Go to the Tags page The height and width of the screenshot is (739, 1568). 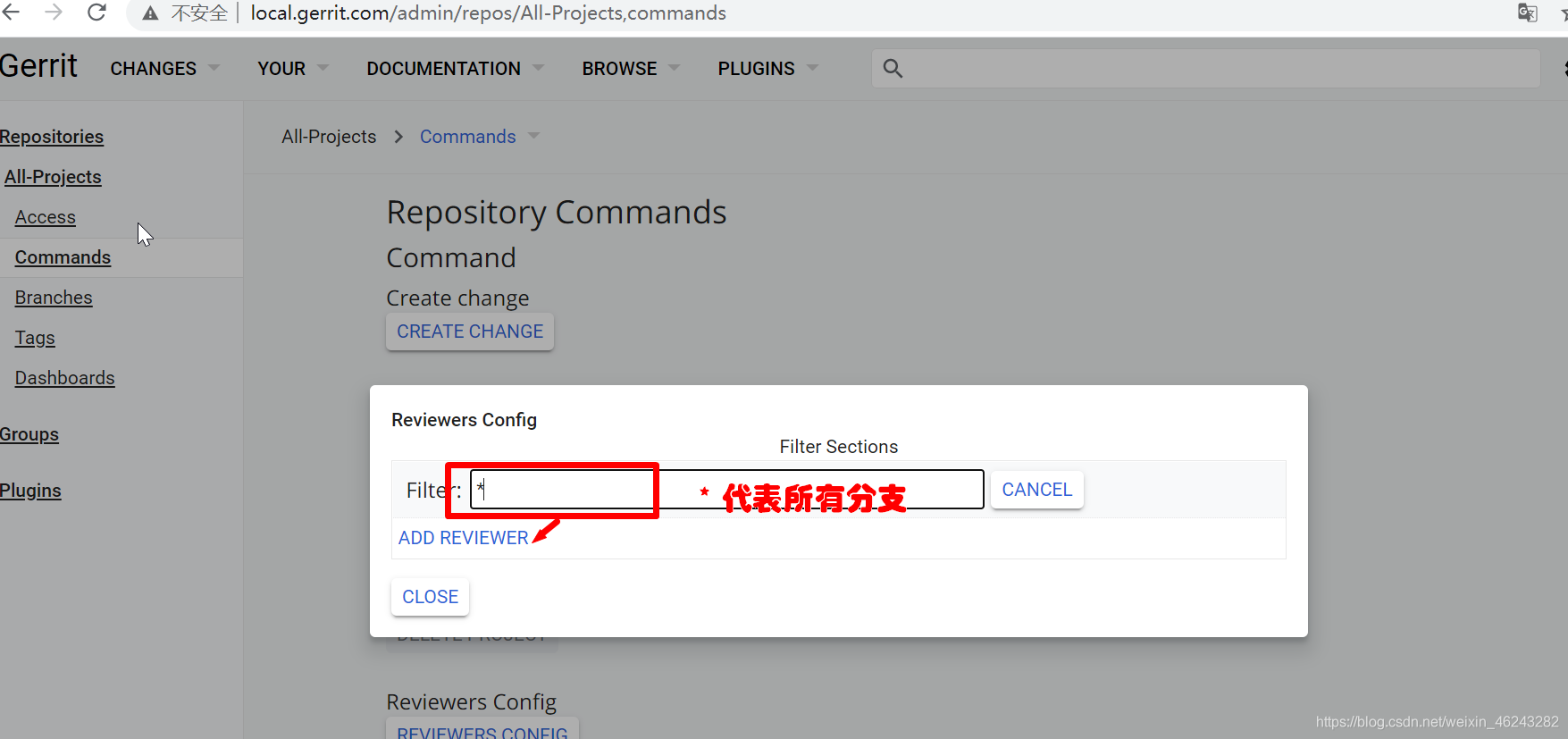pyautogui.click(x=35, y=338)
